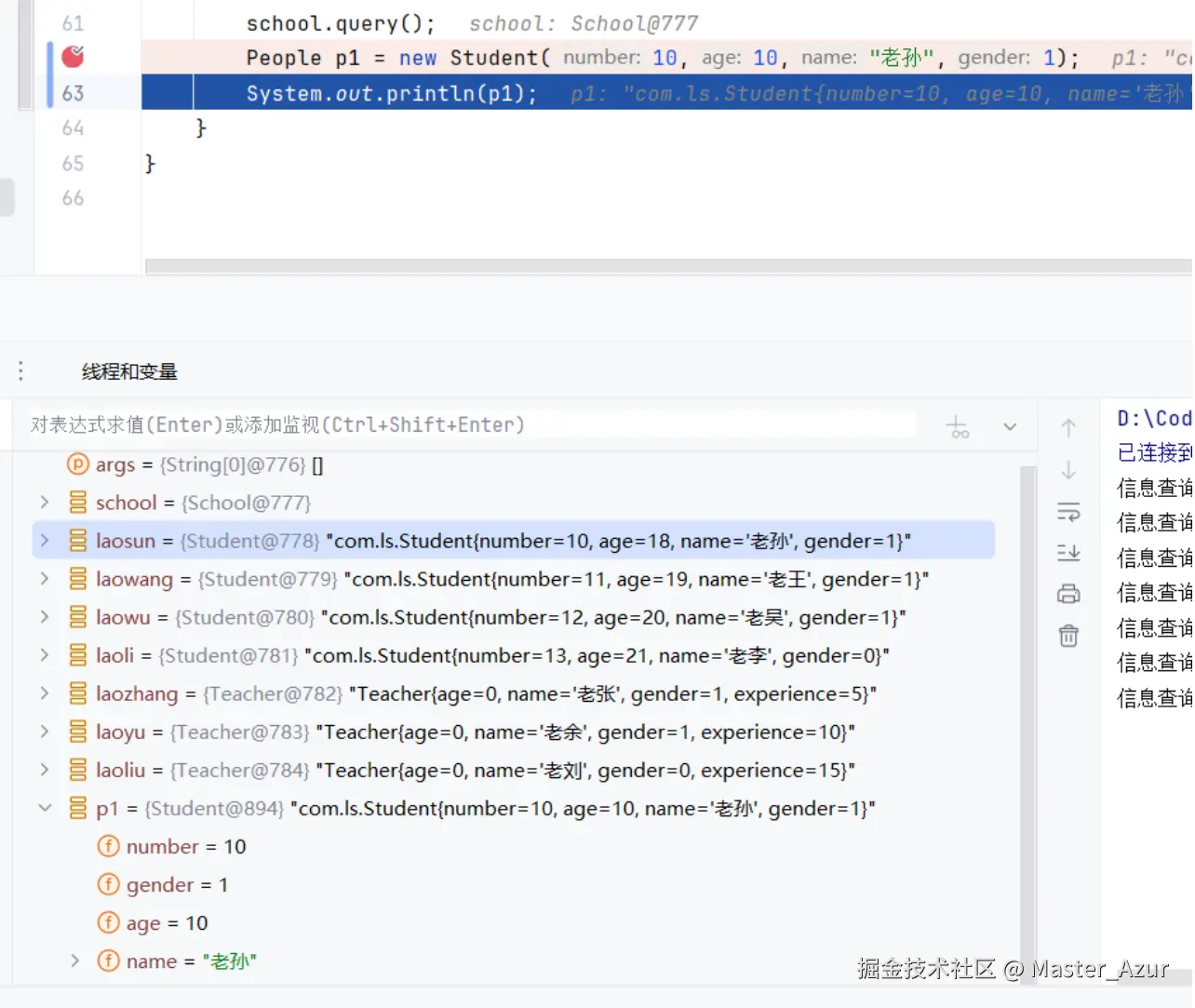Click the 已连接到 console line
1195x1008 pixels.
coord(1154,452)
